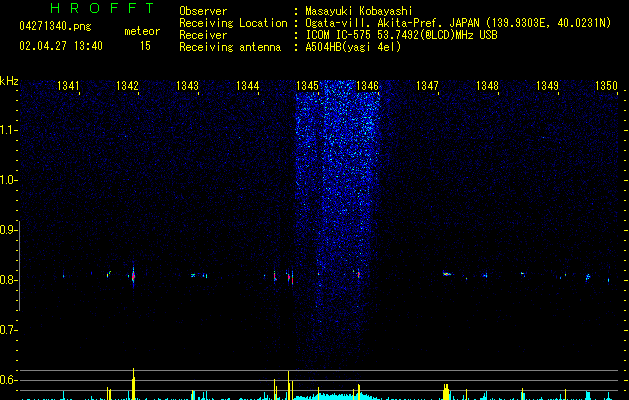Screen dimensions: 629x400
Task: Click the meteor count value 15
Action: click(x=145, y=46)
